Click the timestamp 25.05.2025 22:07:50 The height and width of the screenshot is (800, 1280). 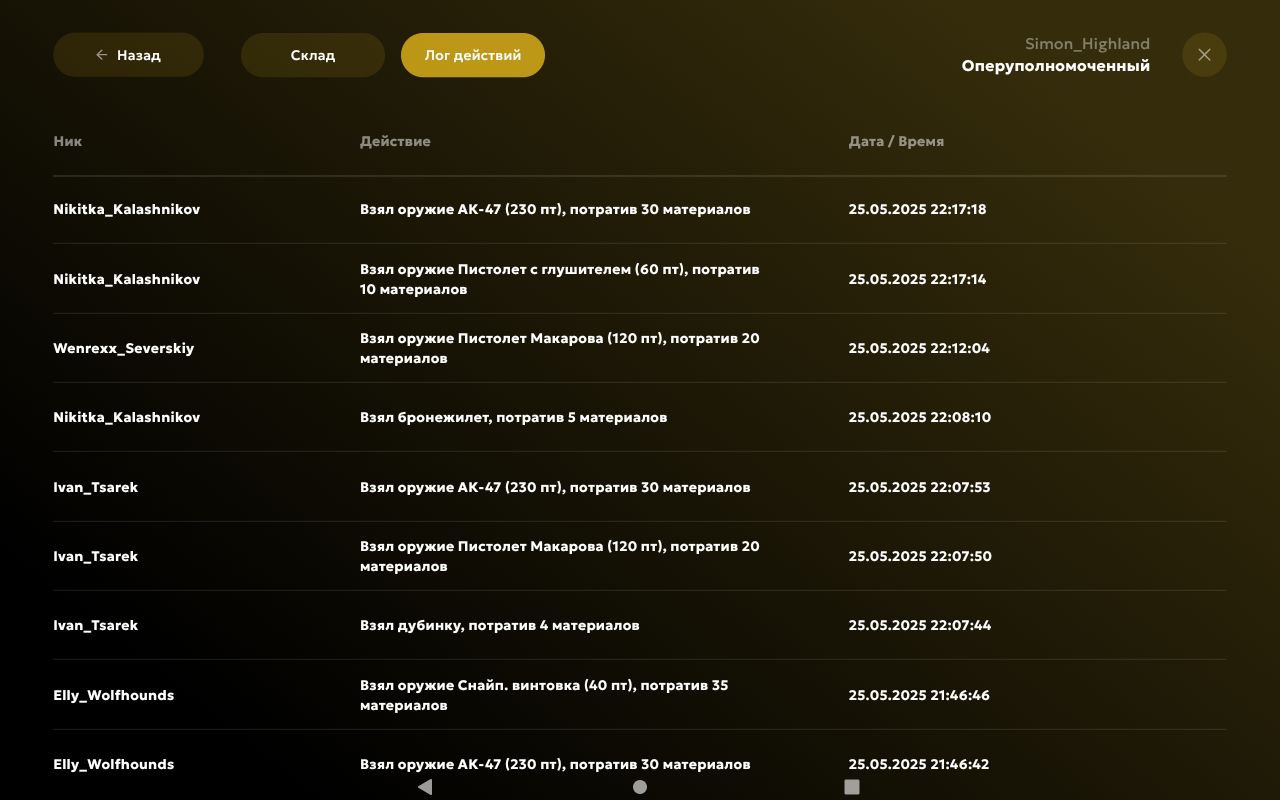pyautogui.click(x=920, y=556)
